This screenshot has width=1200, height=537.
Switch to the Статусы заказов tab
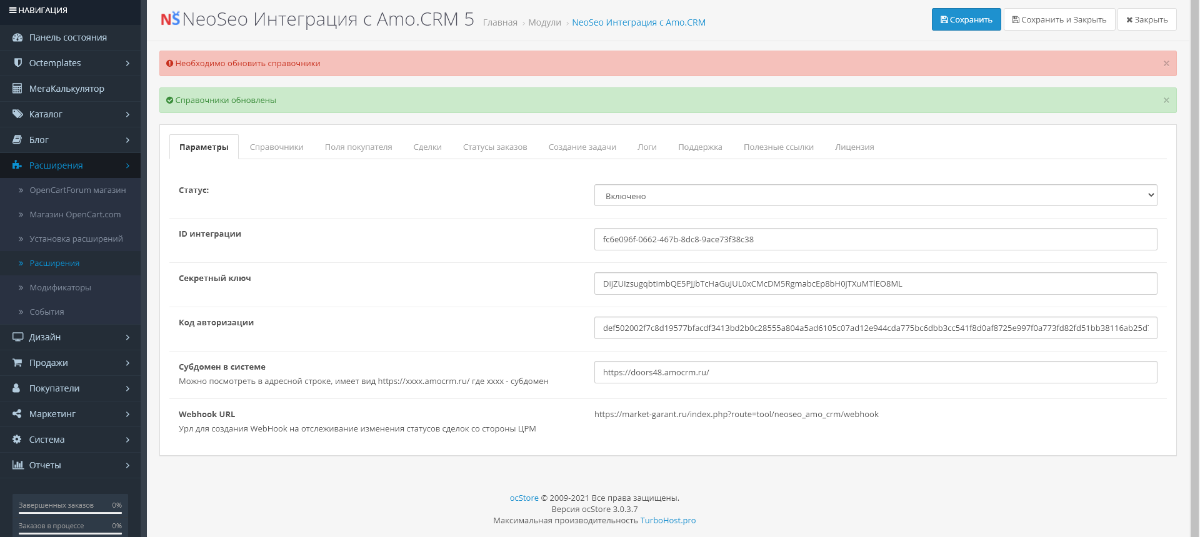(x=495, y=147)
